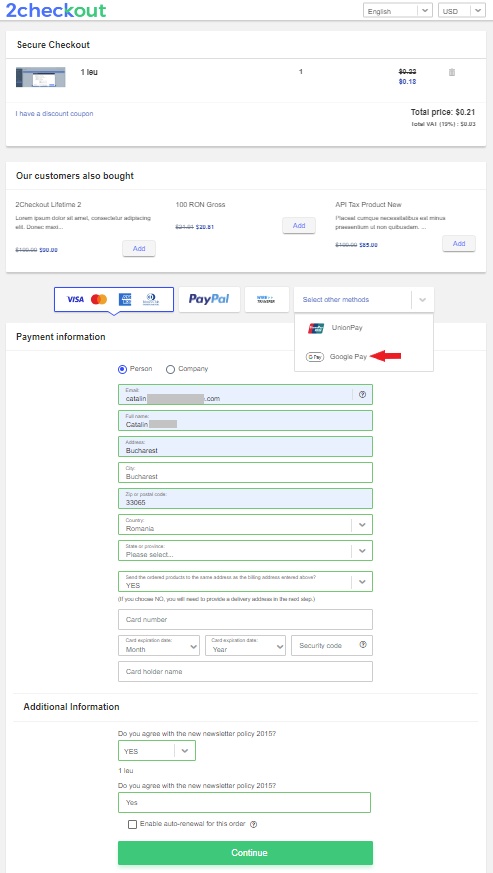Screen dimensions: 493x873
Task: Open the same-address shipping YES dropdown
Action: [245, 581]
